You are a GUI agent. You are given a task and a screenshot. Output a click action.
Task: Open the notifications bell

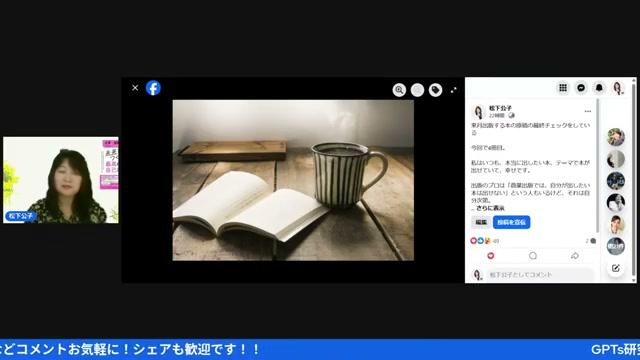(x=599, y=88)
